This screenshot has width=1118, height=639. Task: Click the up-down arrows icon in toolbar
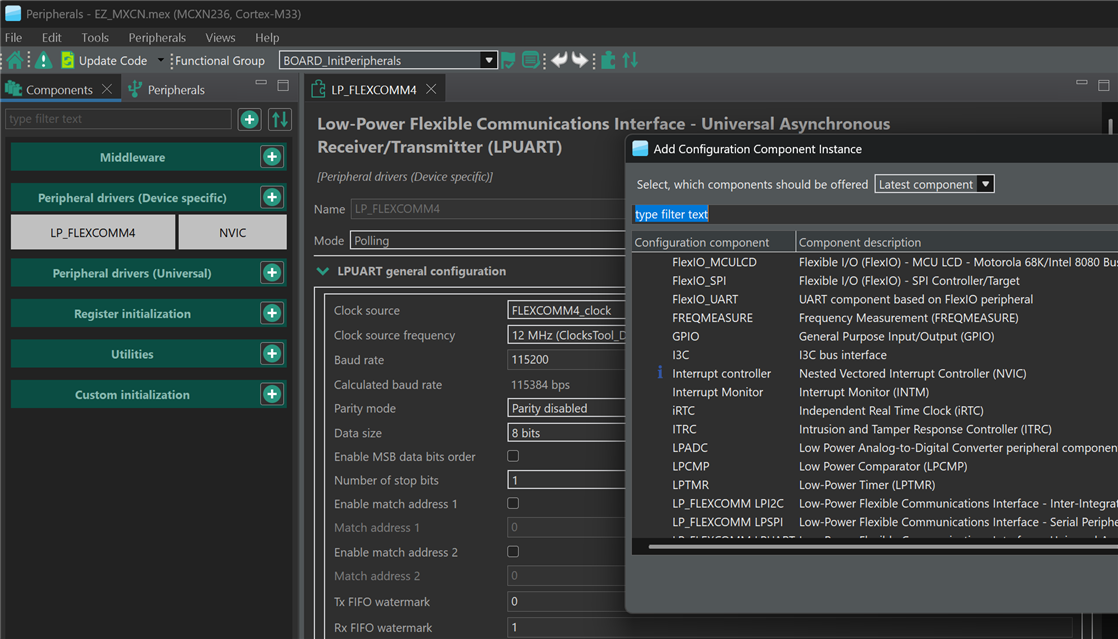[x=630, y=61]
